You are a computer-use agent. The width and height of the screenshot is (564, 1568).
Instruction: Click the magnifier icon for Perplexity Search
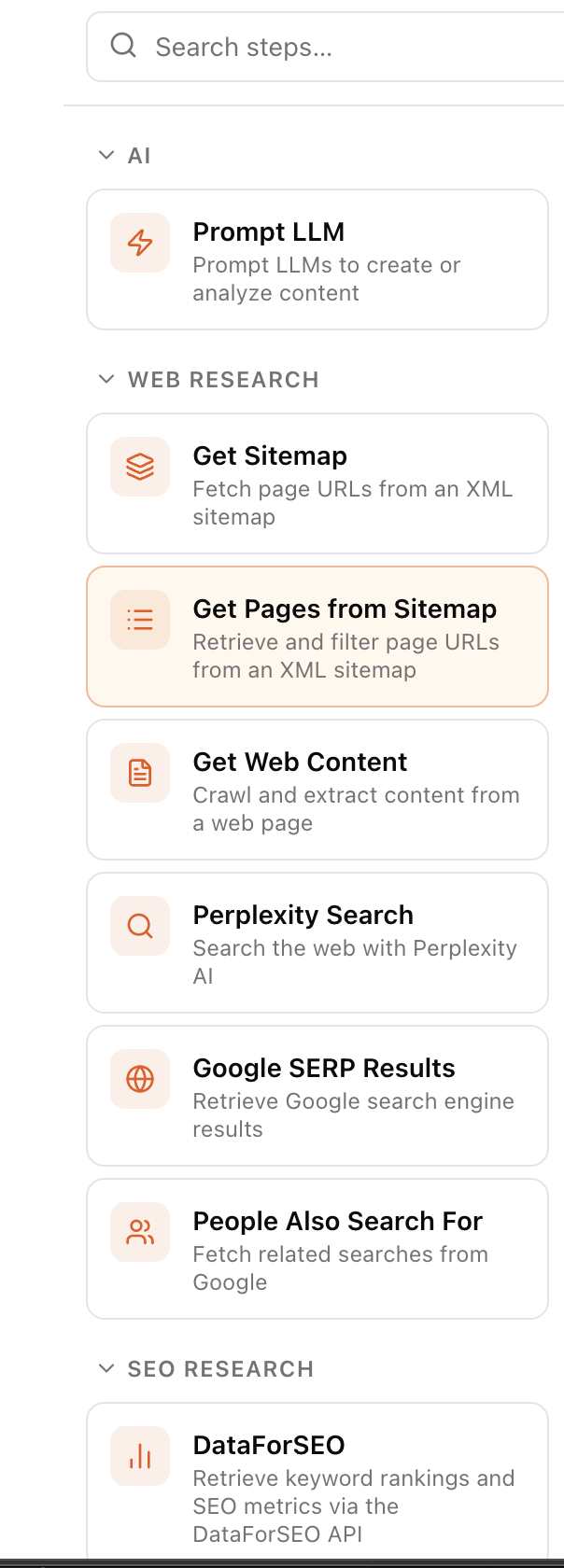click(x=140, y=926)
